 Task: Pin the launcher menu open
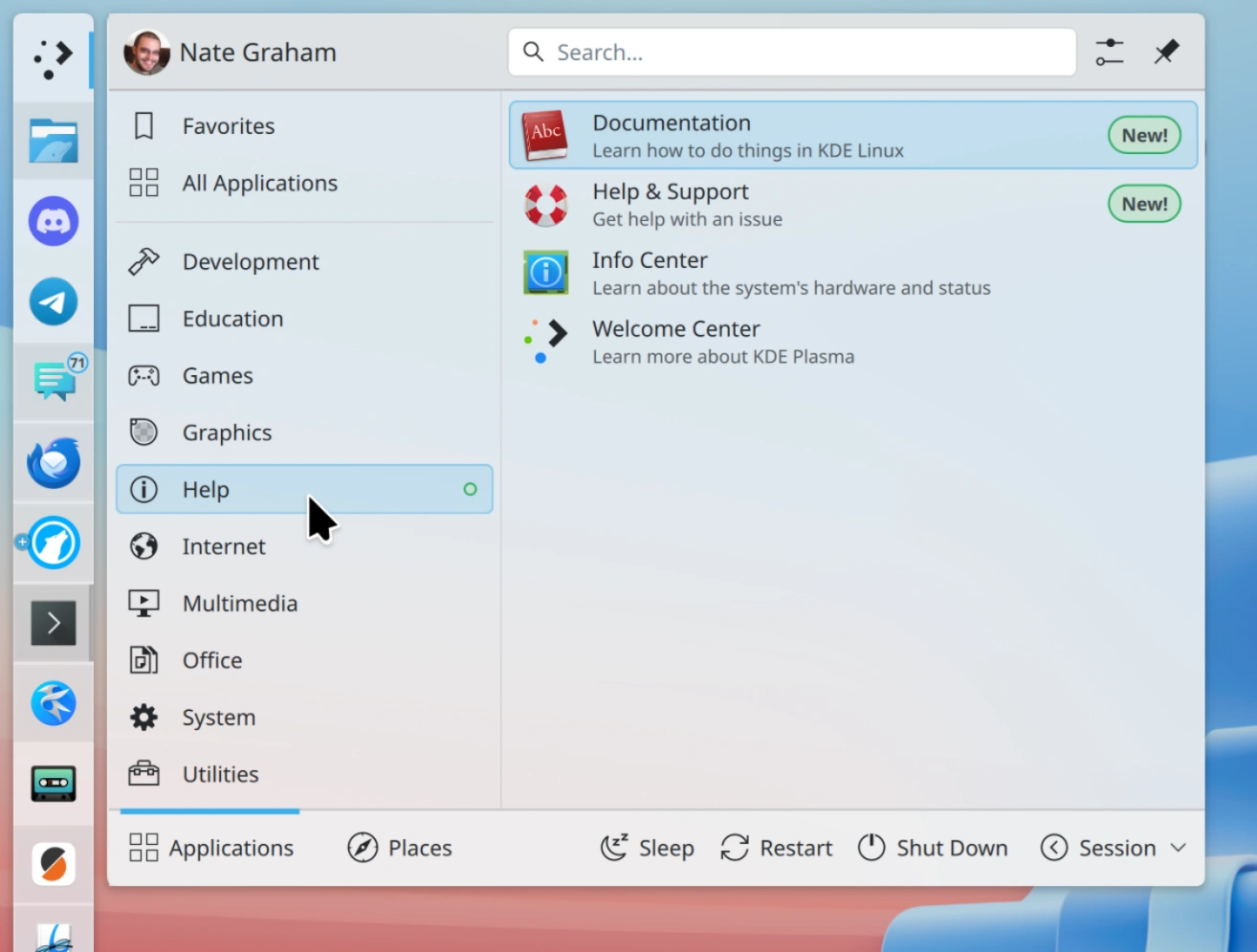click(1166, 52)
